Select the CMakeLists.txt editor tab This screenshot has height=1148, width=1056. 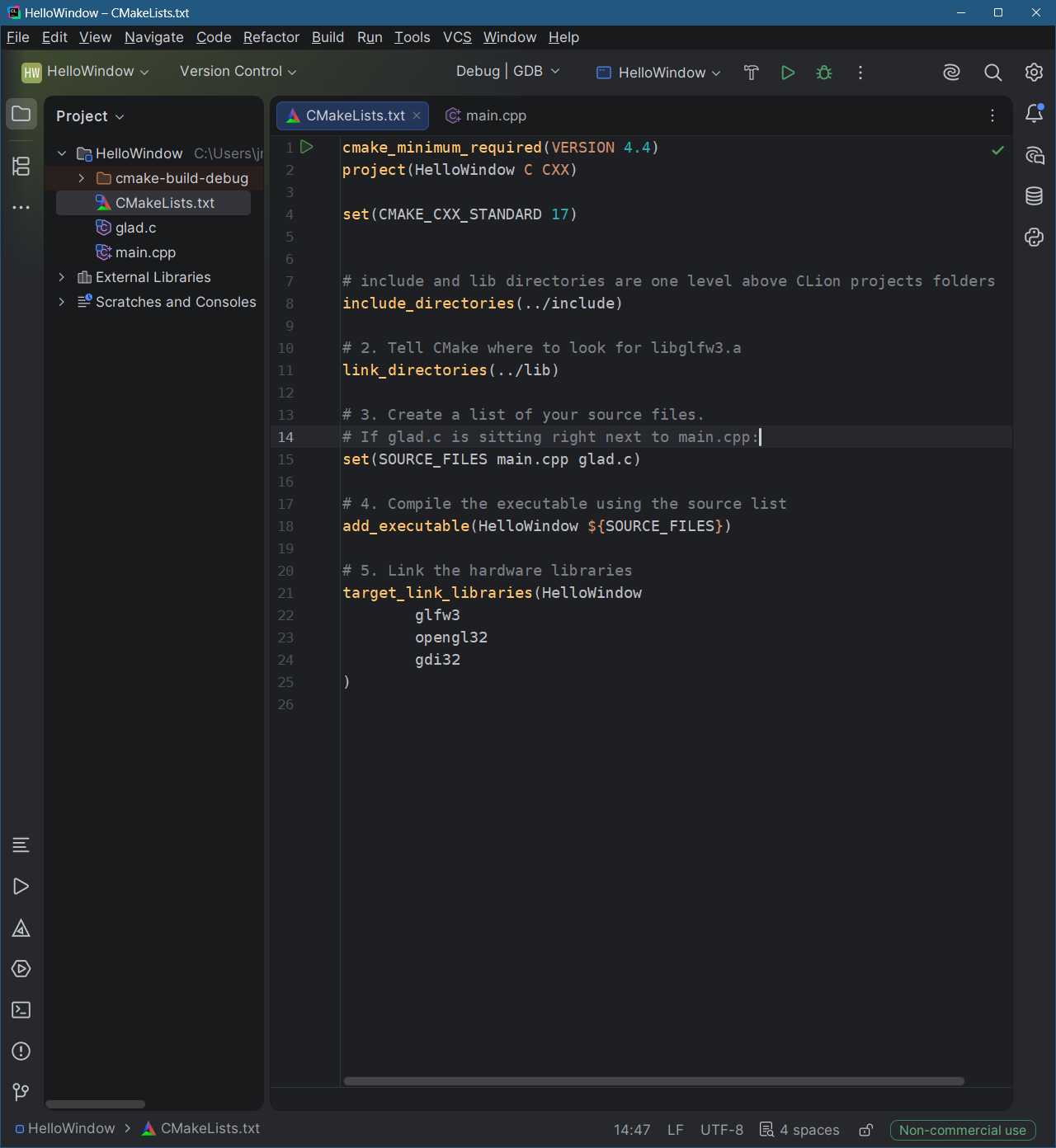click(352, 115)
